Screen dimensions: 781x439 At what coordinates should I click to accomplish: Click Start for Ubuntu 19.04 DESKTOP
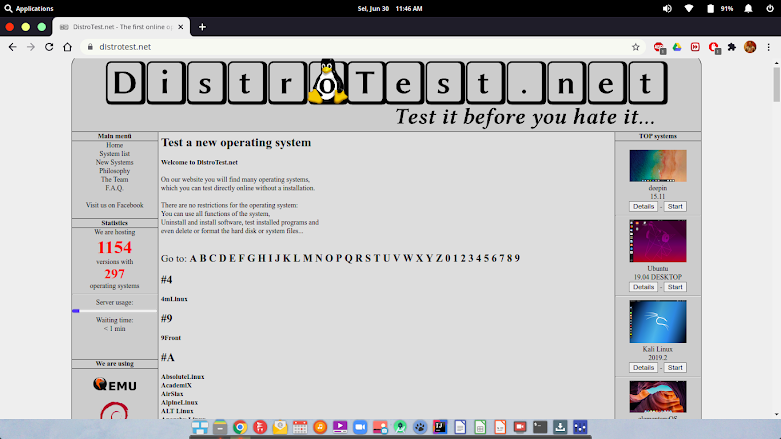click(x=675, y=287)
